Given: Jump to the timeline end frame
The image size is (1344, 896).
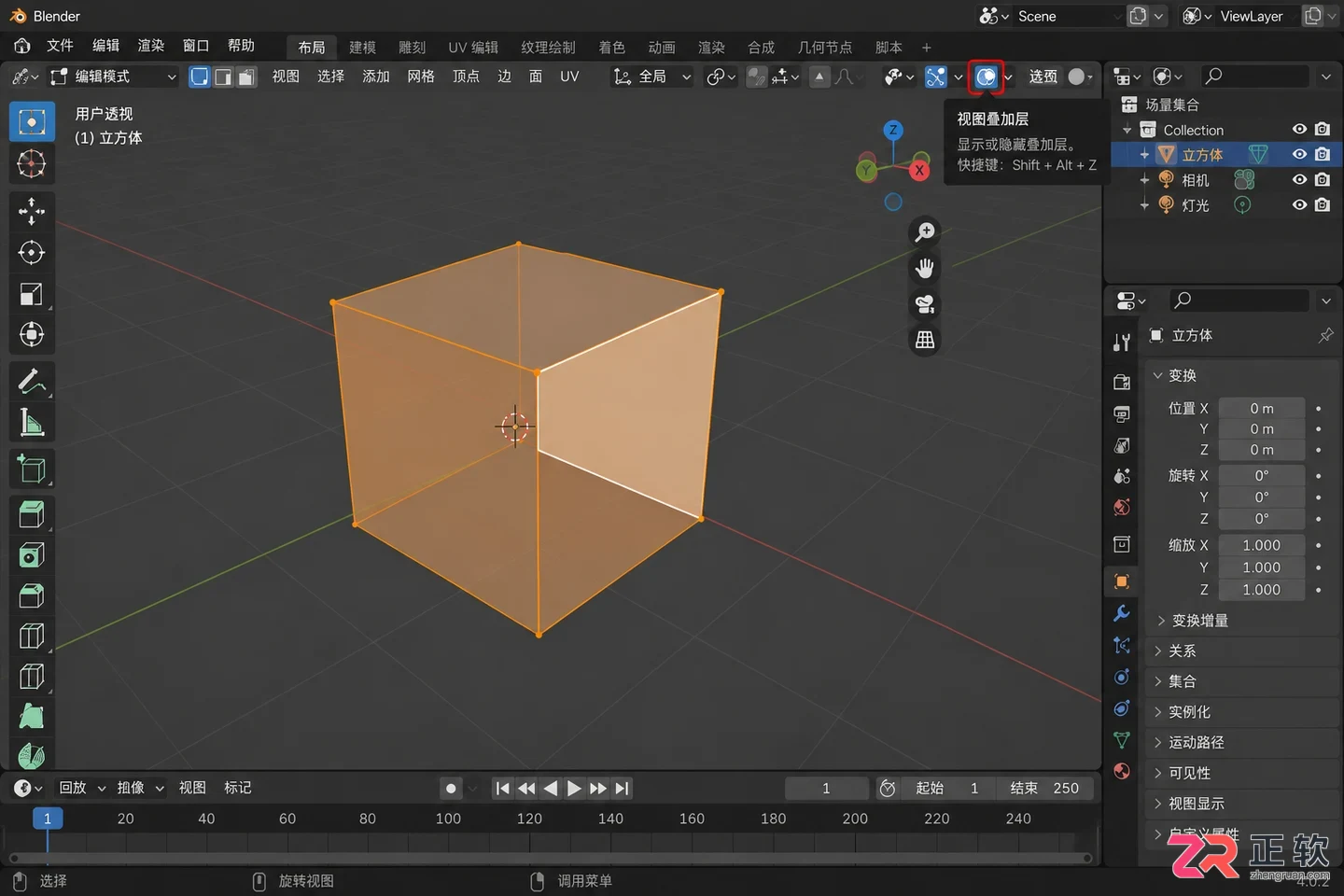Looking at the screenshot, I should [622, 789].
